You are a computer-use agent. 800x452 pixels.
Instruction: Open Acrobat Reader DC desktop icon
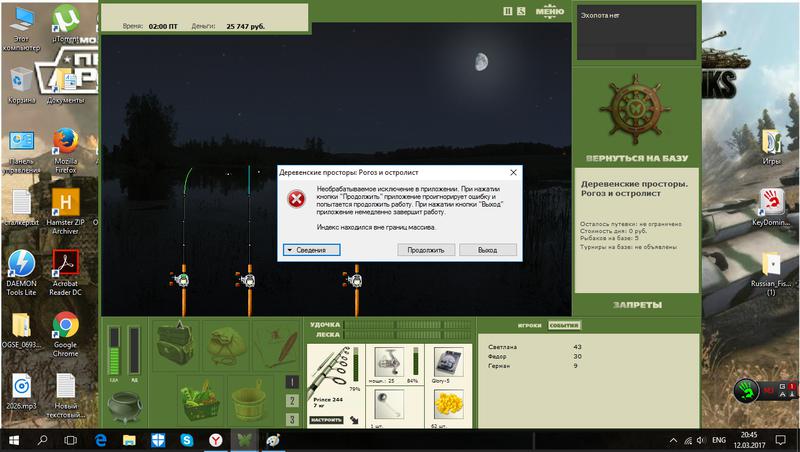(65, 273)
